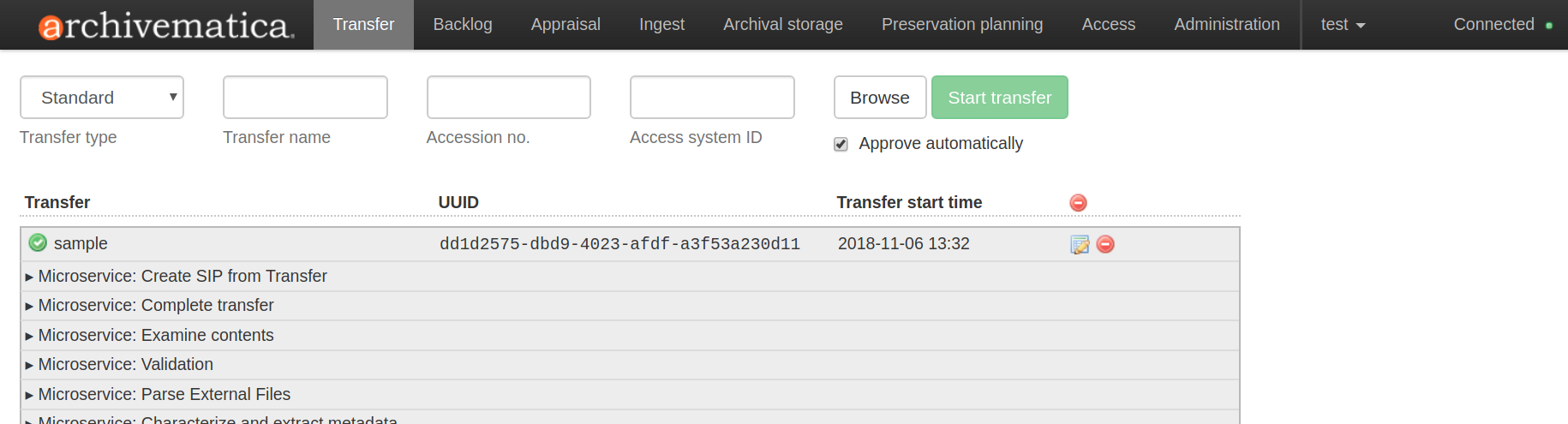
Task: Open the test user dropdown menu
Action: [1343, 25]
